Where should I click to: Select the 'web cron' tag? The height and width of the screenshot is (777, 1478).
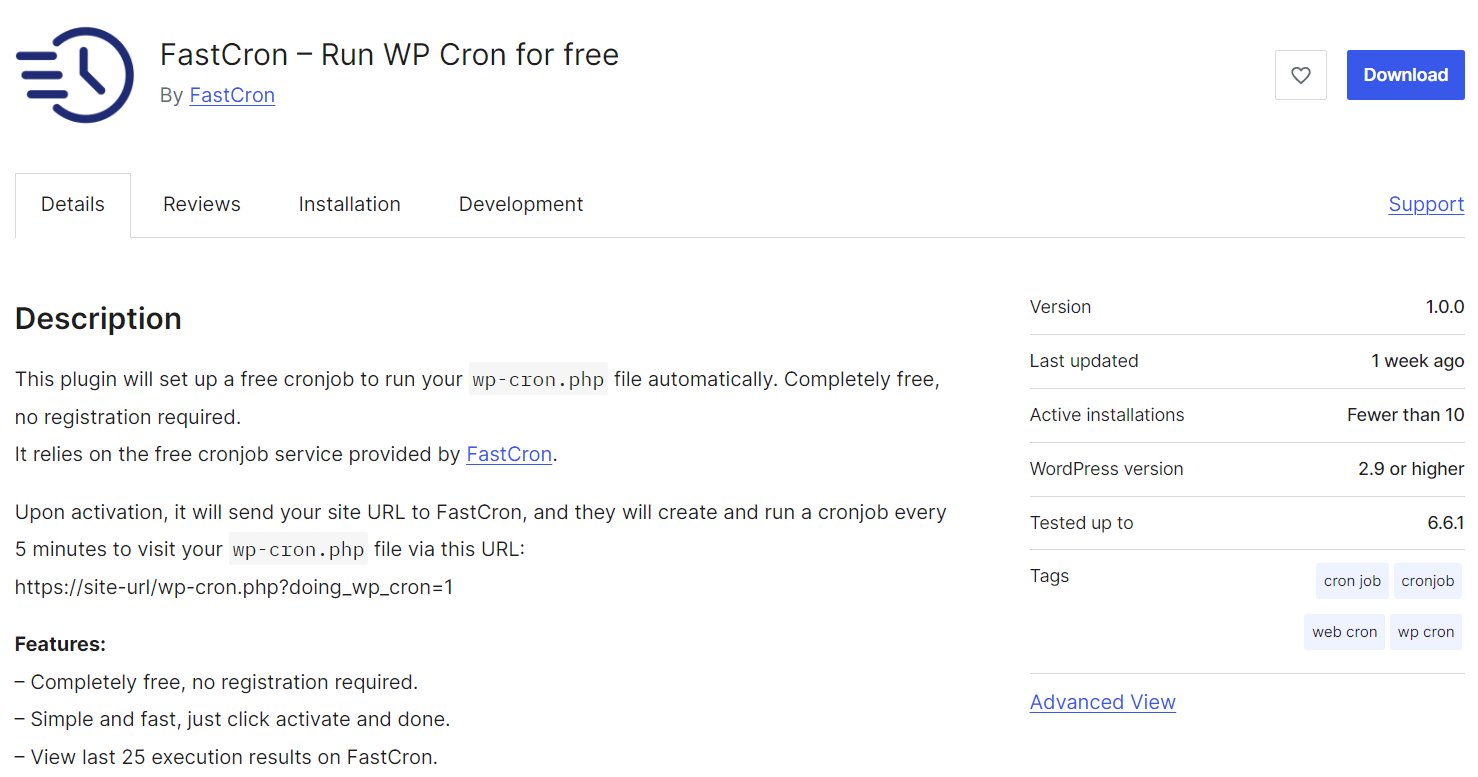(x=1344, y=632)
